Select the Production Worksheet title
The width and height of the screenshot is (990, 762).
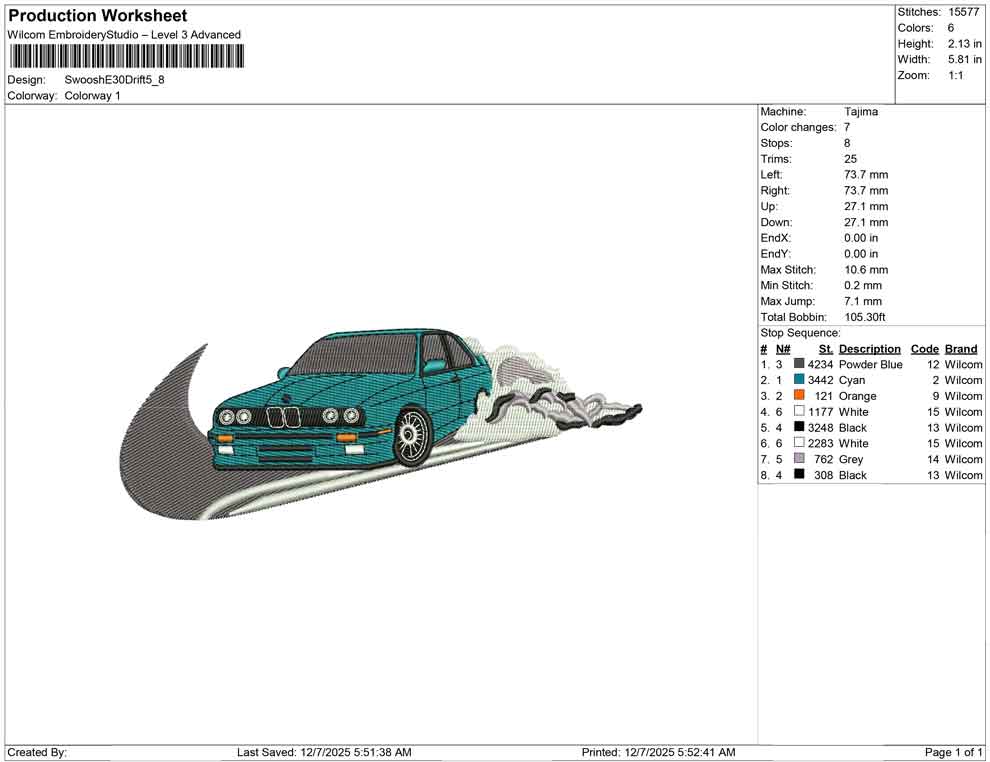(97, 16)
